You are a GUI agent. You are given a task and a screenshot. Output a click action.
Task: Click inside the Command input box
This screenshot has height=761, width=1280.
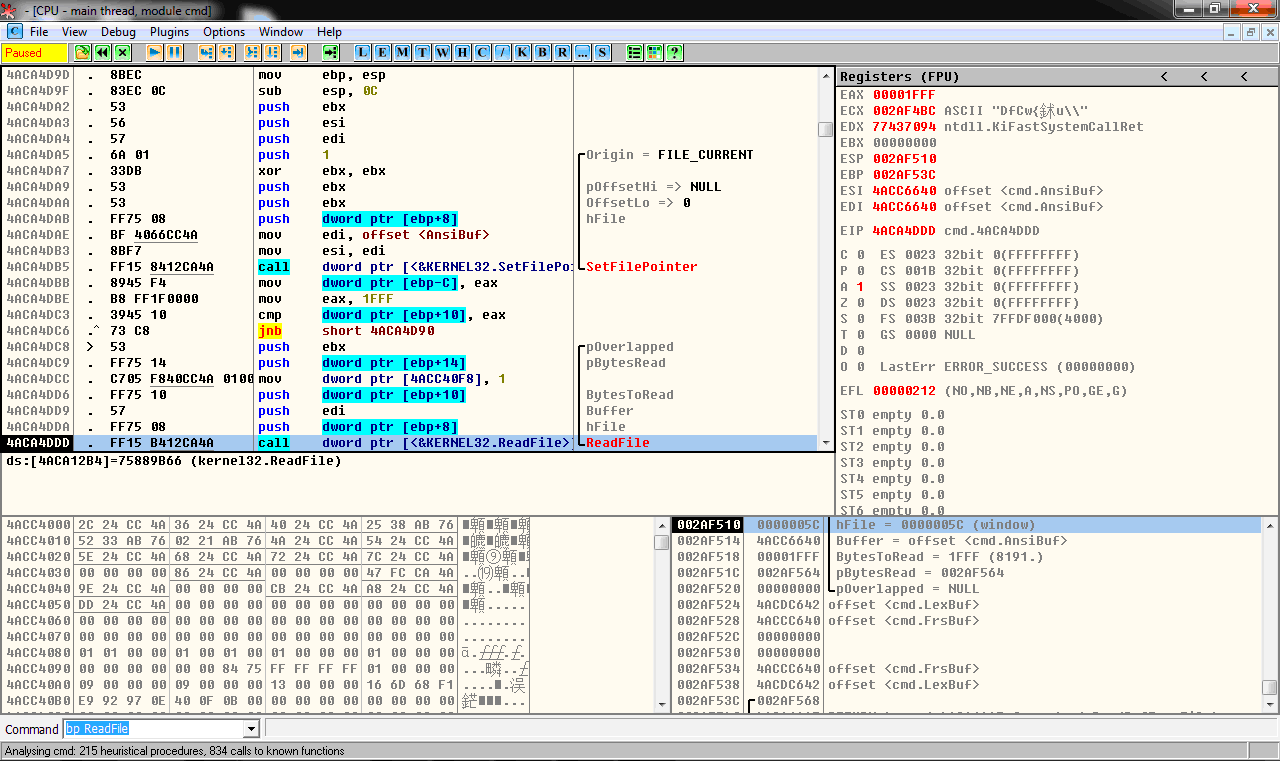tap(150, 730)
